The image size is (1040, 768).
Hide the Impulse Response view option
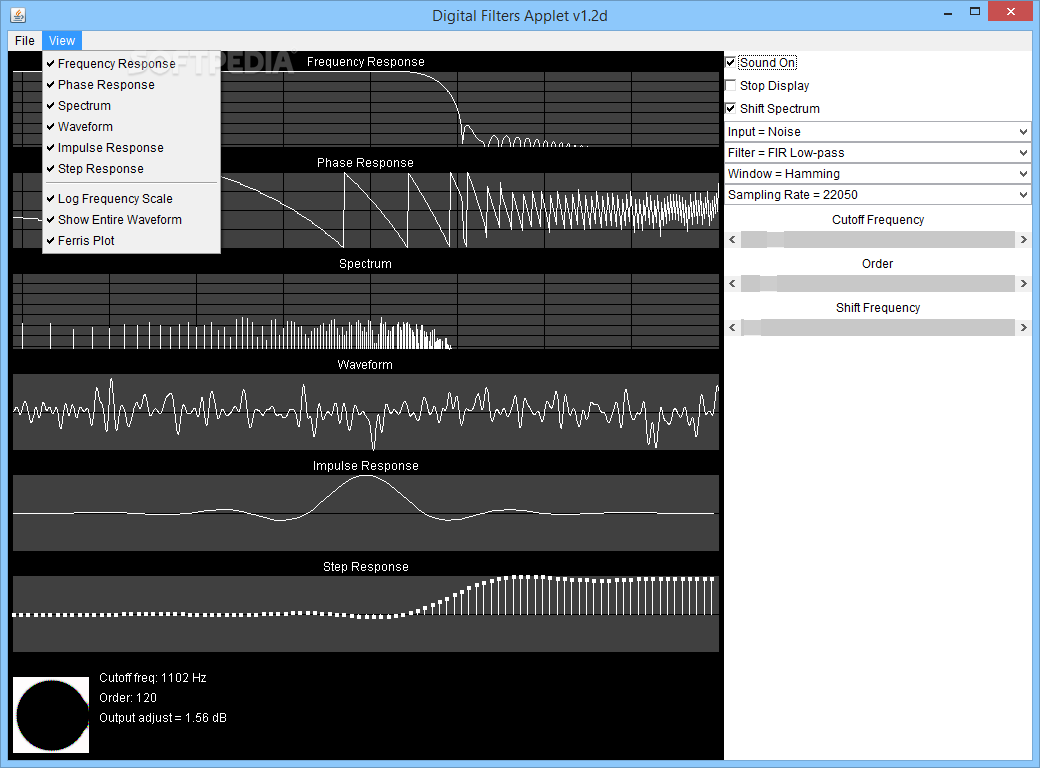[110, 148]
